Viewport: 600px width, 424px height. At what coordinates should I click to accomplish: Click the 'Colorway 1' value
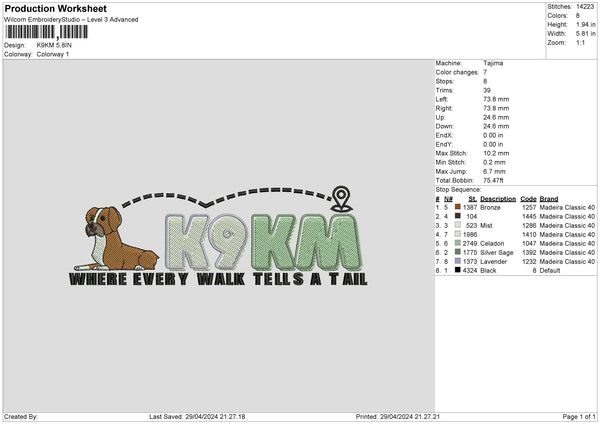pos(53,54)
